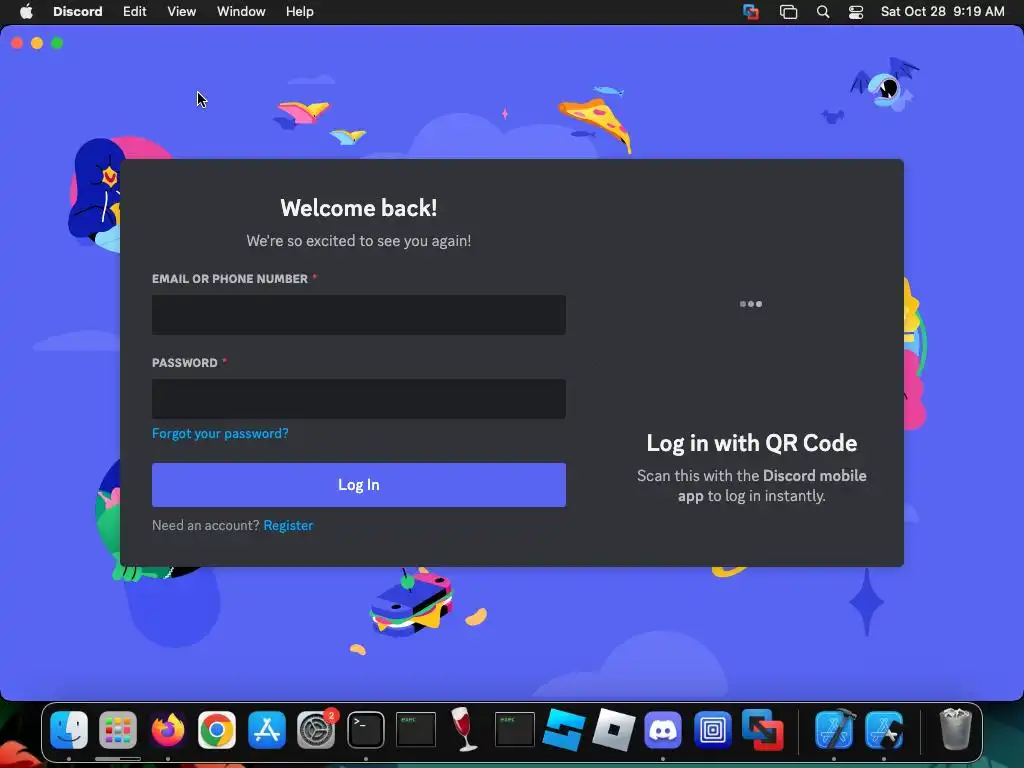
Task: Click the VMware icon in the menu bar
Action: point(751,12)
